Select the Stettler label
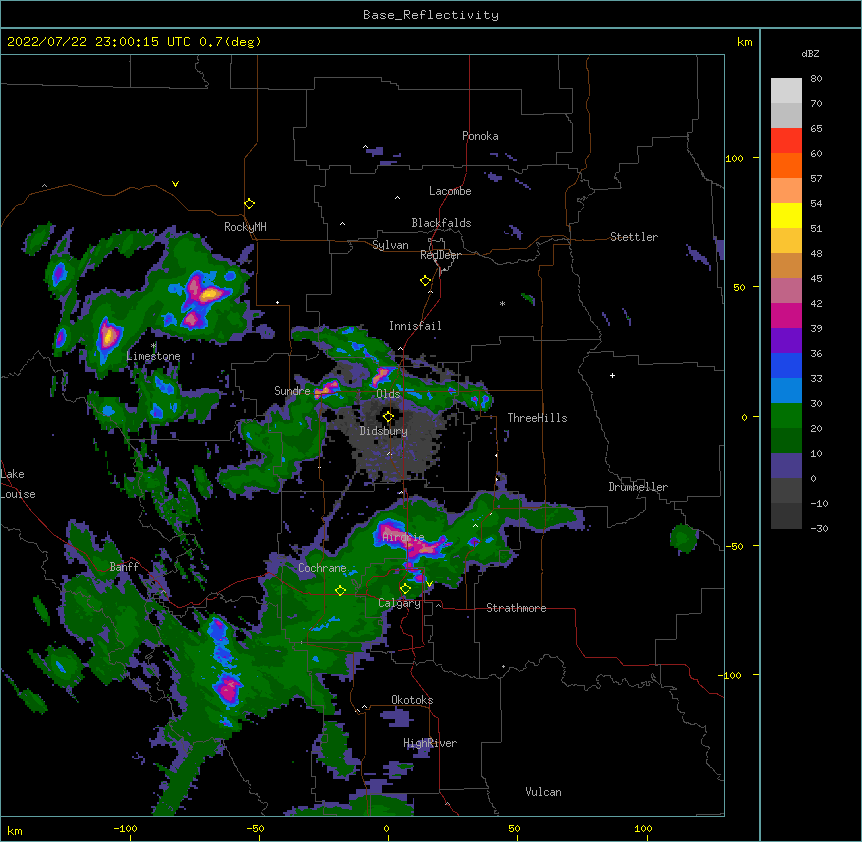Viewport: 862px width, 842px height. 634,237
